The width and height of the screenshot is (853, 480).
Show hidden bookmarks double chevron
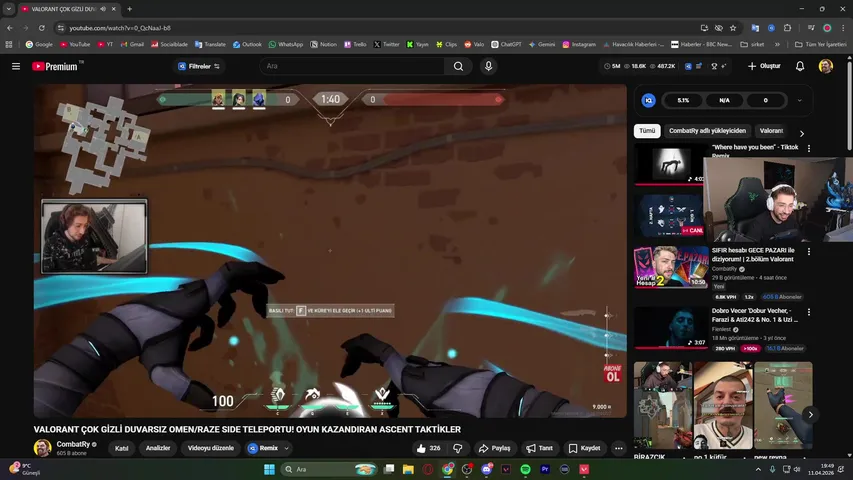777,45
